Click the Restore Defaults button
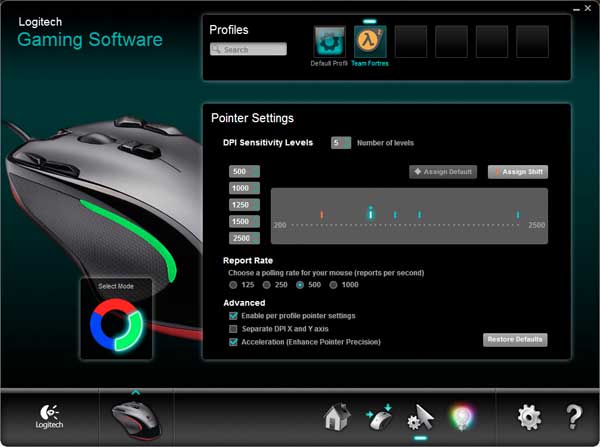The image size is (600, 447). tap(515, 339)
